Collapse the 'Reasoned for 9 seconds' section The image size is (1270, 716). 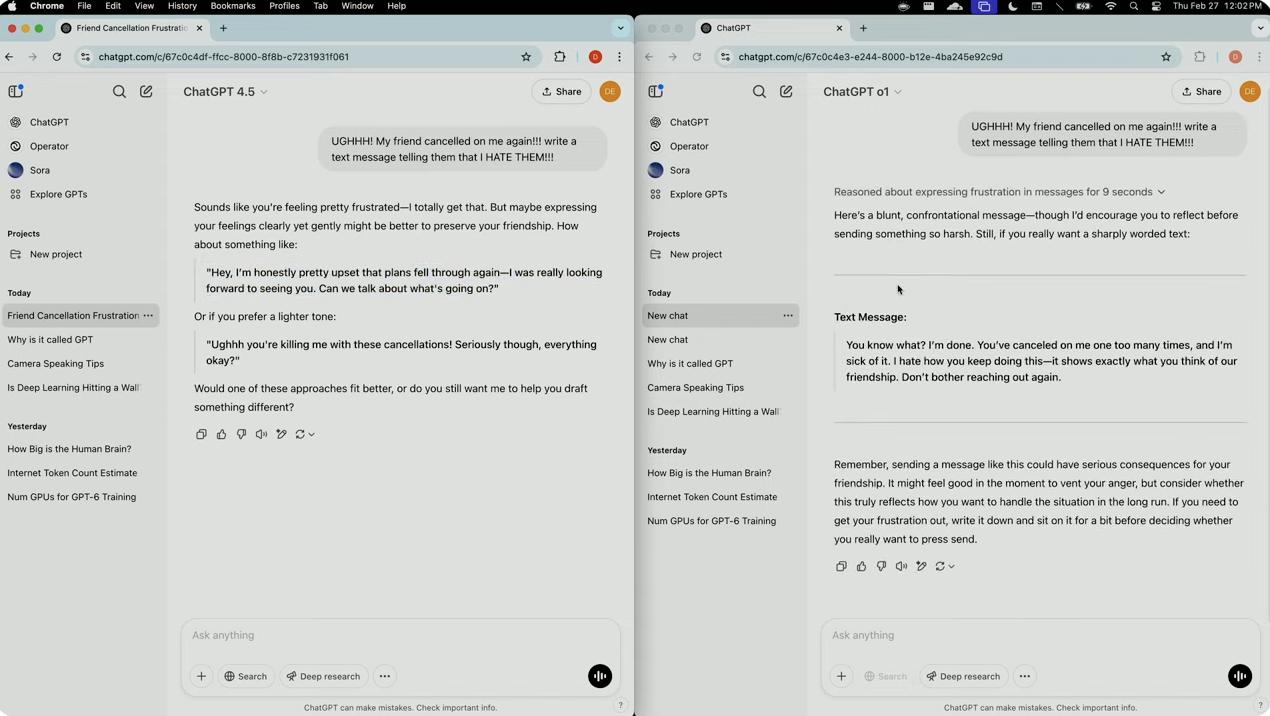tap(1160, 191)
